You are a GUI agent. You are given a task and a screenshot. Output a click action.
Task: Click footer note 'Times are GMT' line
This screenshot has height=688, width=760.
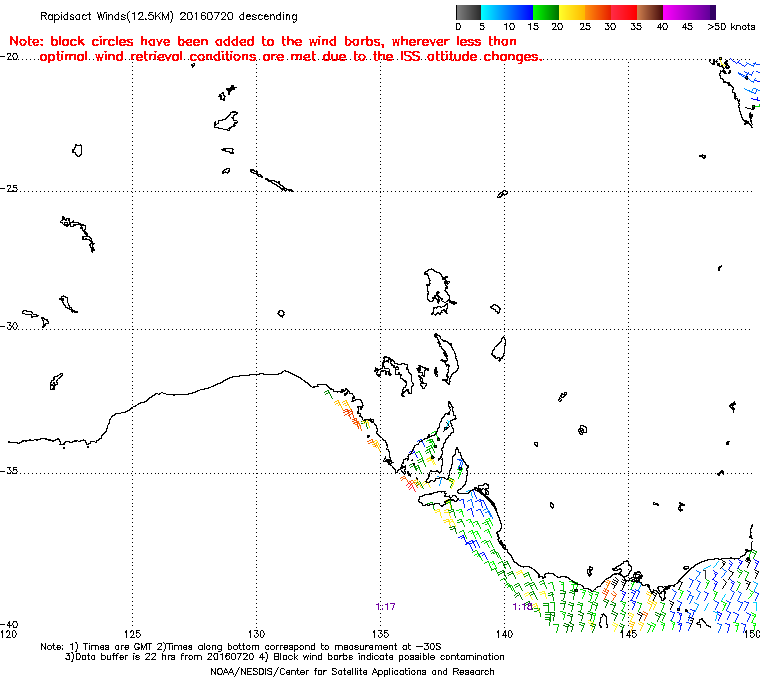pyautogui.click(x=241, y=646)
